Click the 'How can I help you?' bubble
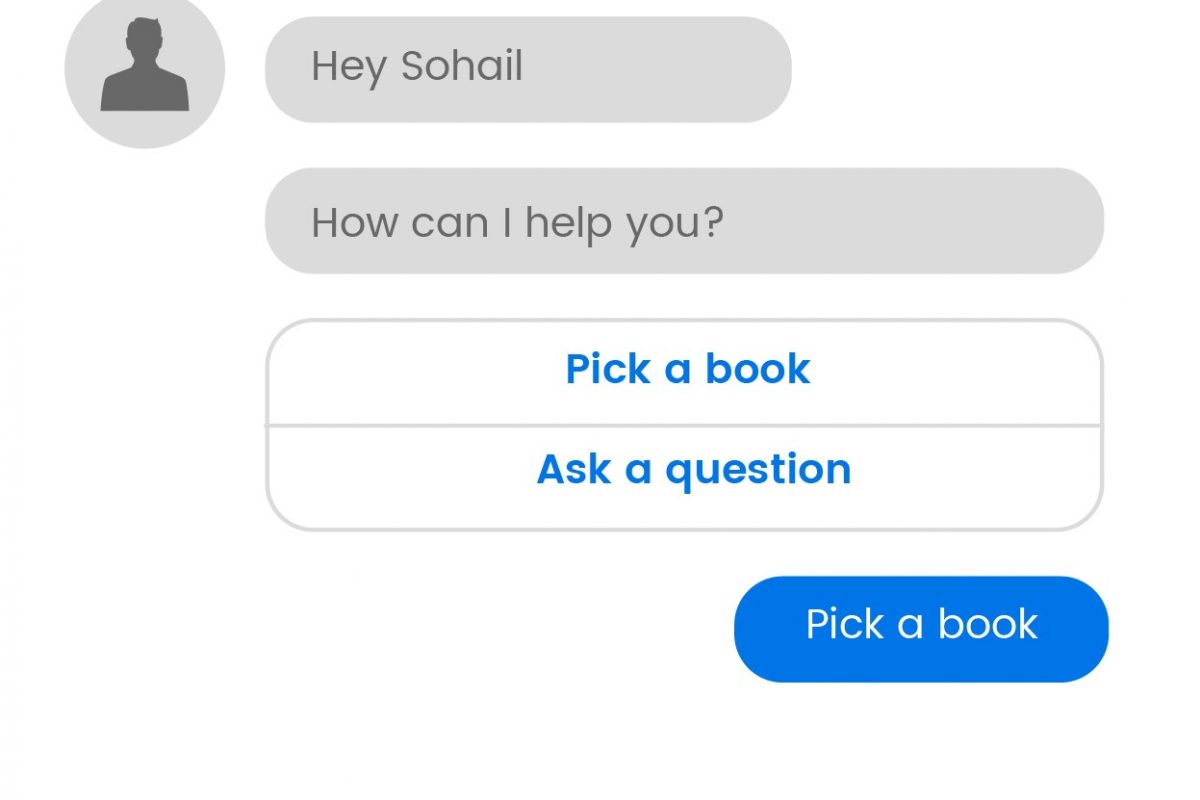 pyautogui.click(x=684, y=221)
